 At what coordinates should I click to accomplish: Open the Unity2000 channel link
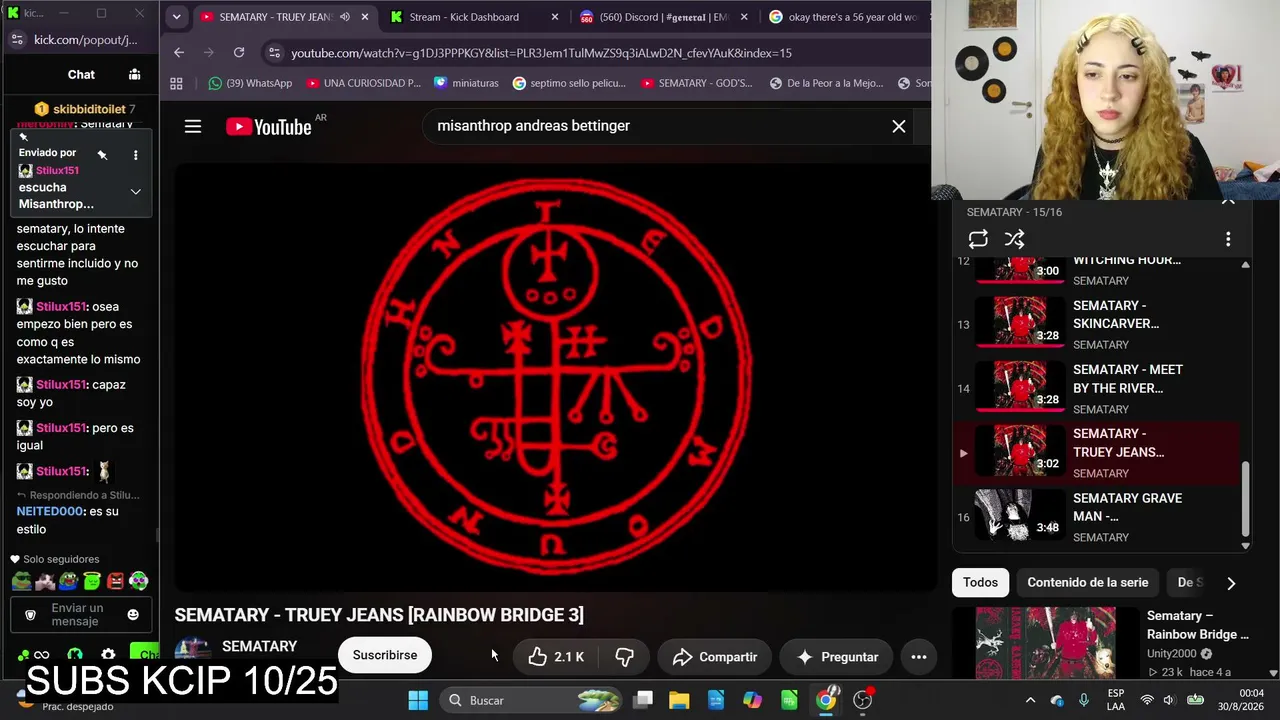[1173, 653]
